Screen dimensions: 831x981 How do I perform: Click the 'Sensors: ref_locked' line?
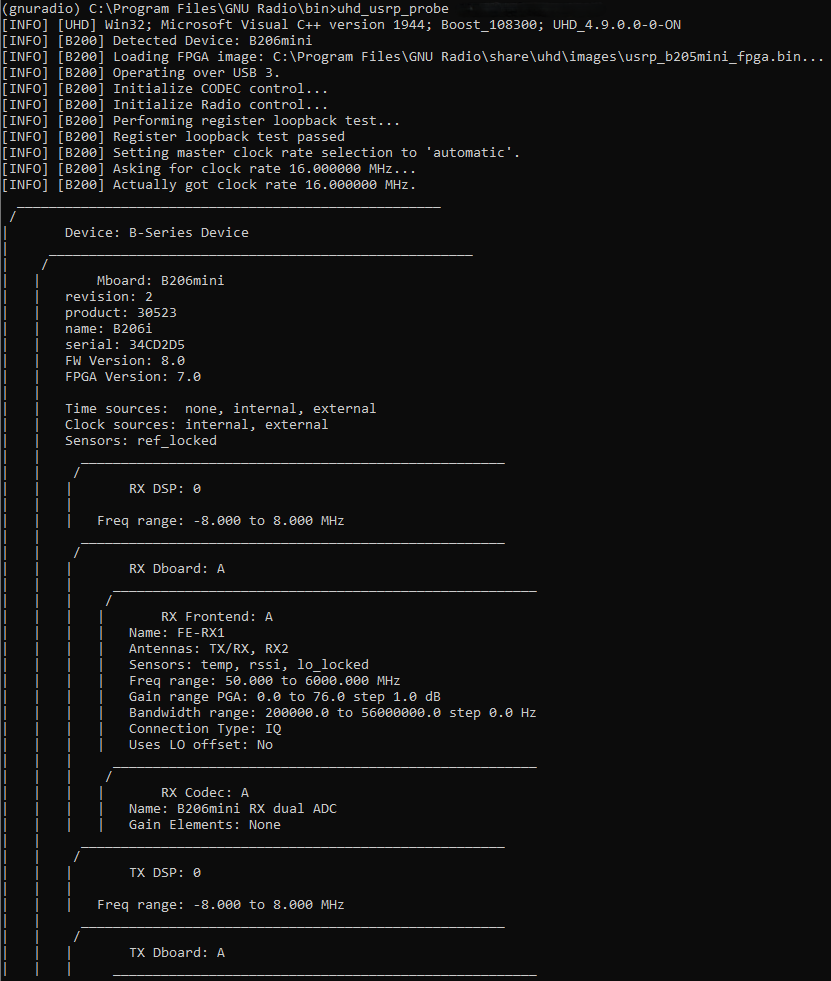141,440
